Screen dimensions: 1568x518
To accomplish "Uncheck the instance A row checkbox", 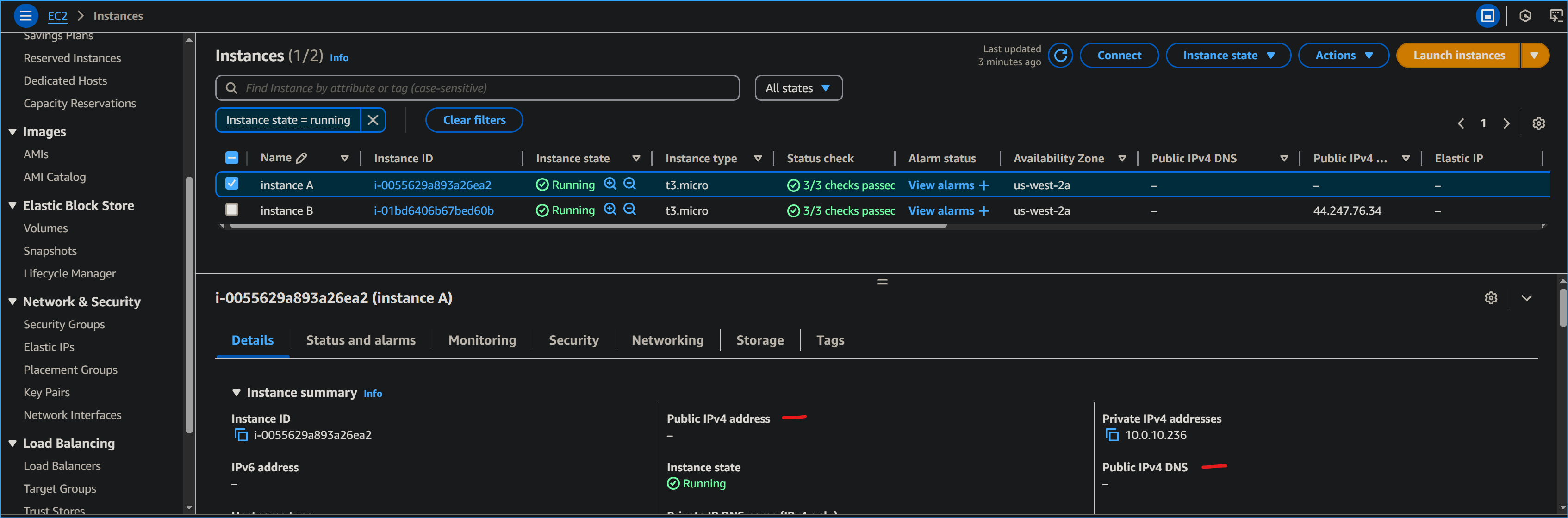I will (x=231, y=184).
